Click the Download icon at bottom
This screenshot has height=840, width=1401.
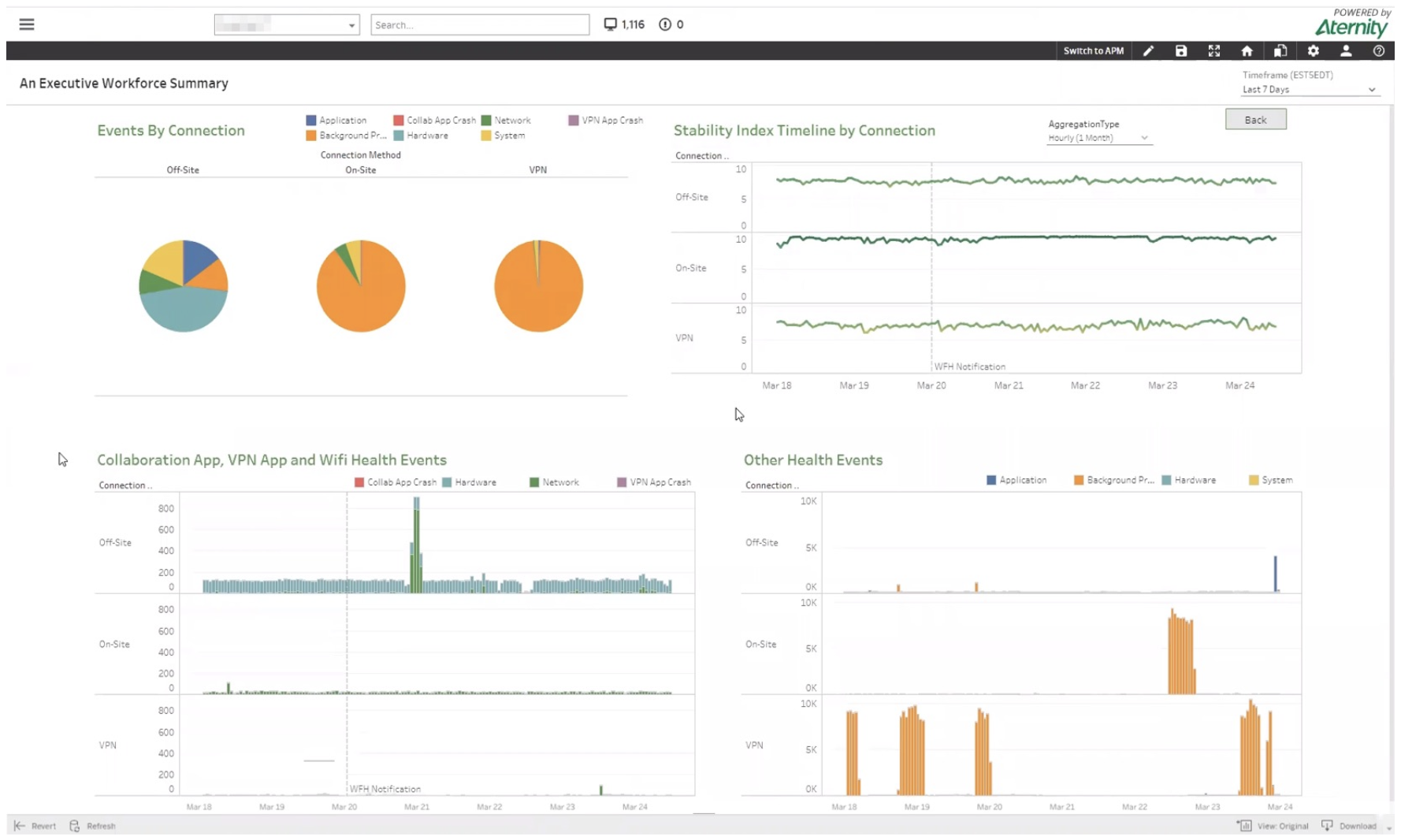(x=1327, y=825)
